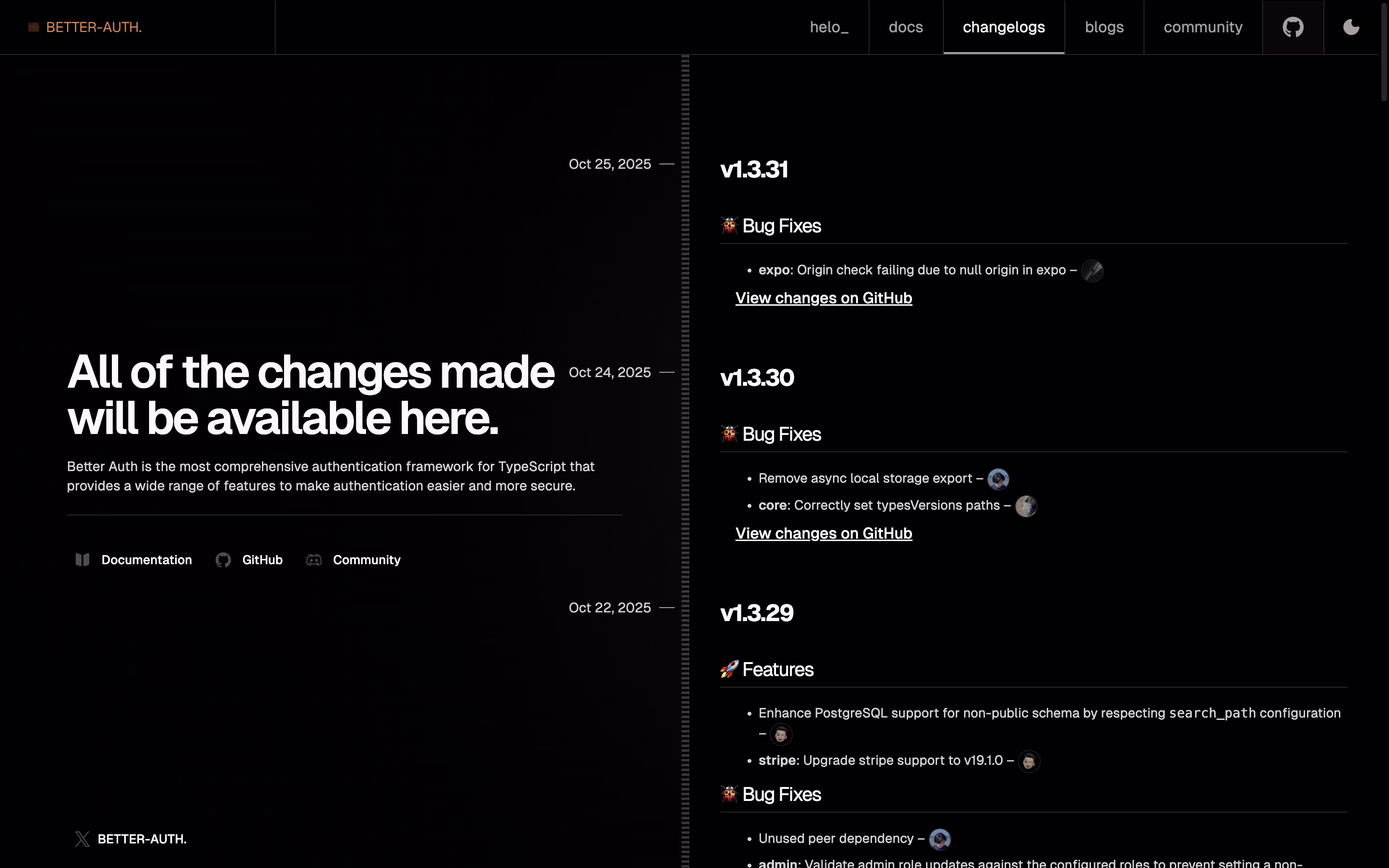Screen dimensions: 1389x868
Task: Click avatar next to typesVersions paths entry
Action: coord(1026,506)
